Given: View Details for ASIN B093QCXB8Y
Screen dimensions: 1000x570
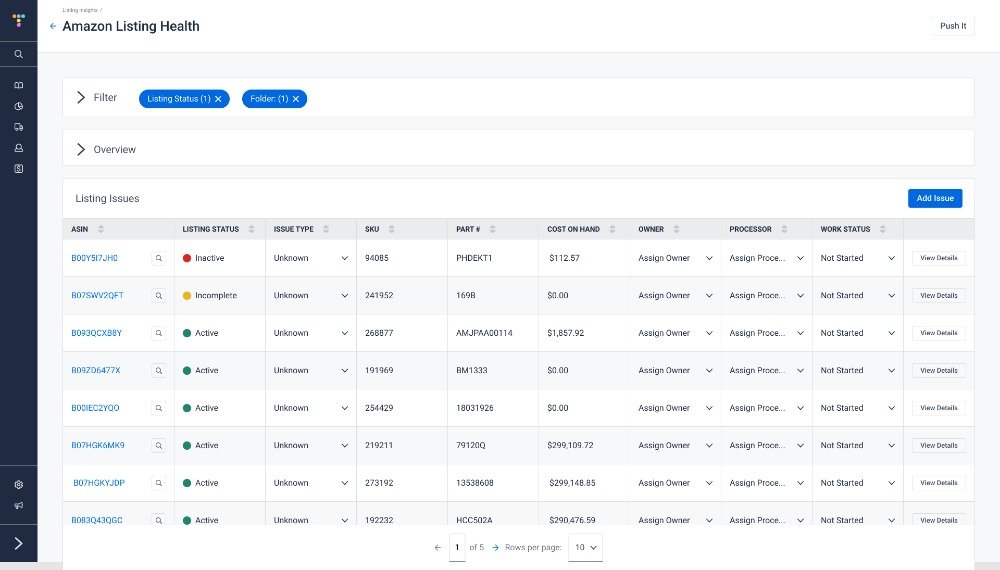Looking at the screenshot, I should 939,333.
